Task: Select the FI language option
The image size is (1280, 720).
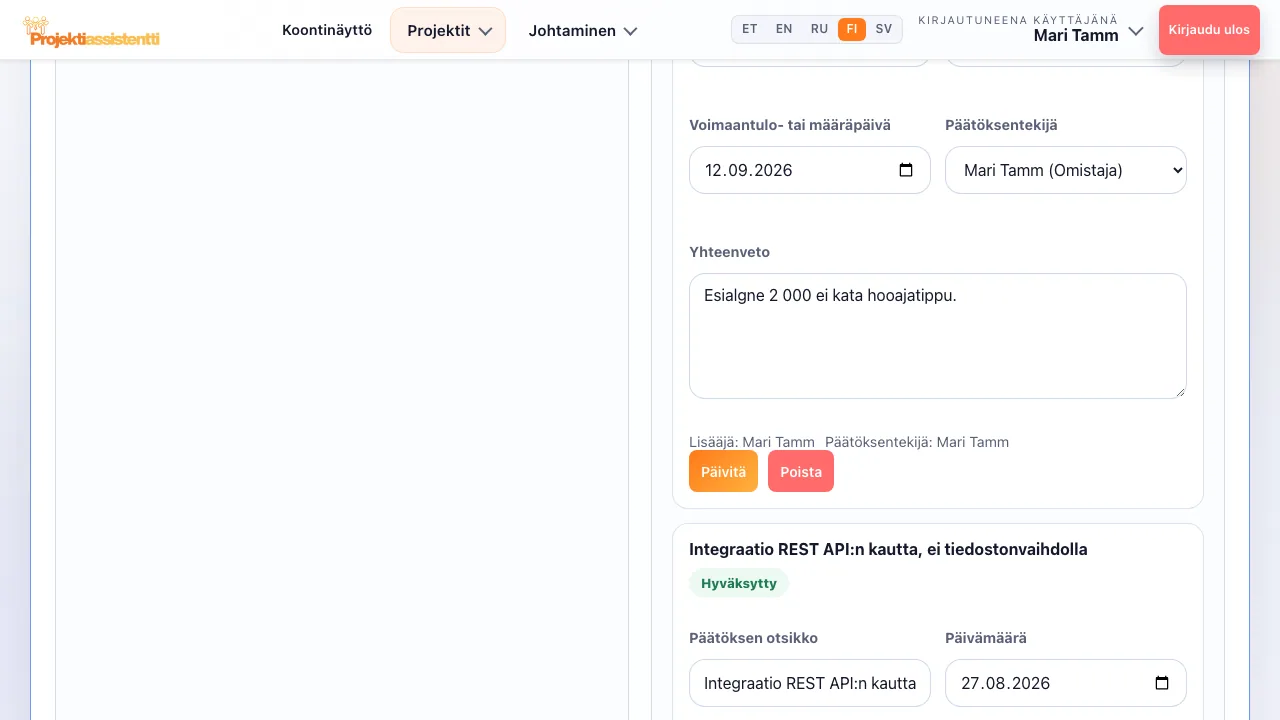Action: pos(852,29)
